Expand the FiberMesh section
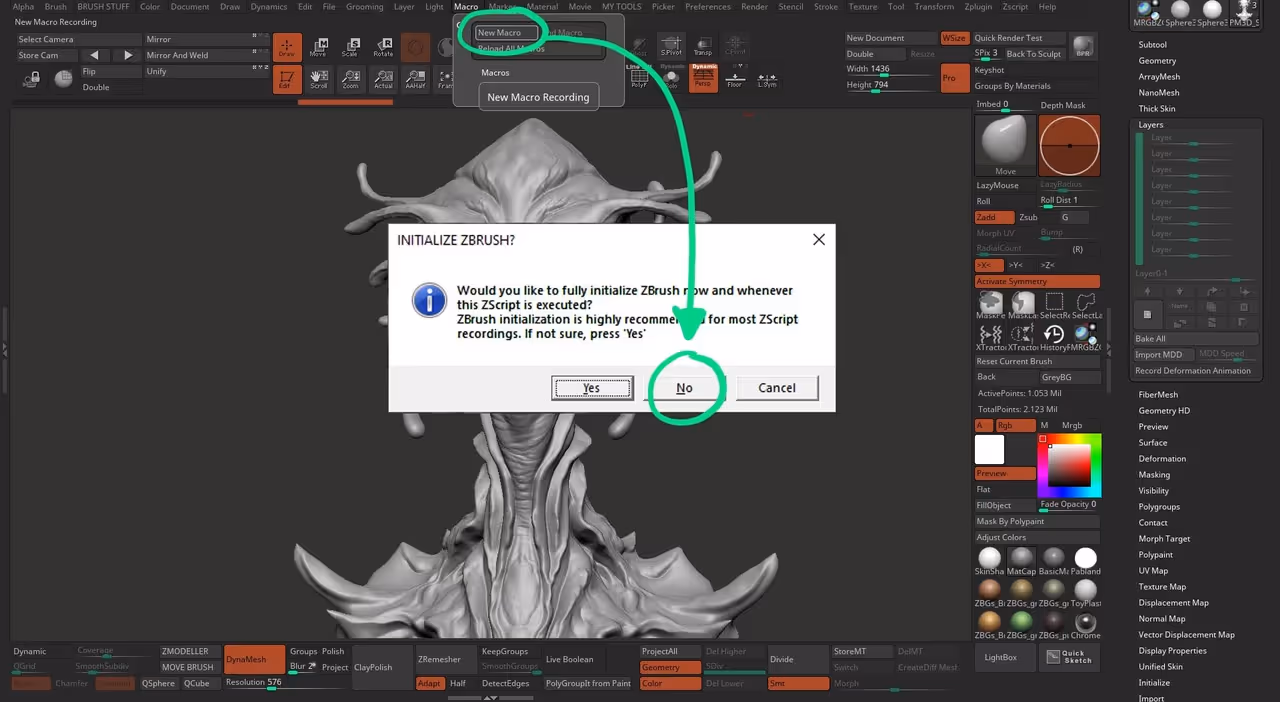 coord(1158,395)
